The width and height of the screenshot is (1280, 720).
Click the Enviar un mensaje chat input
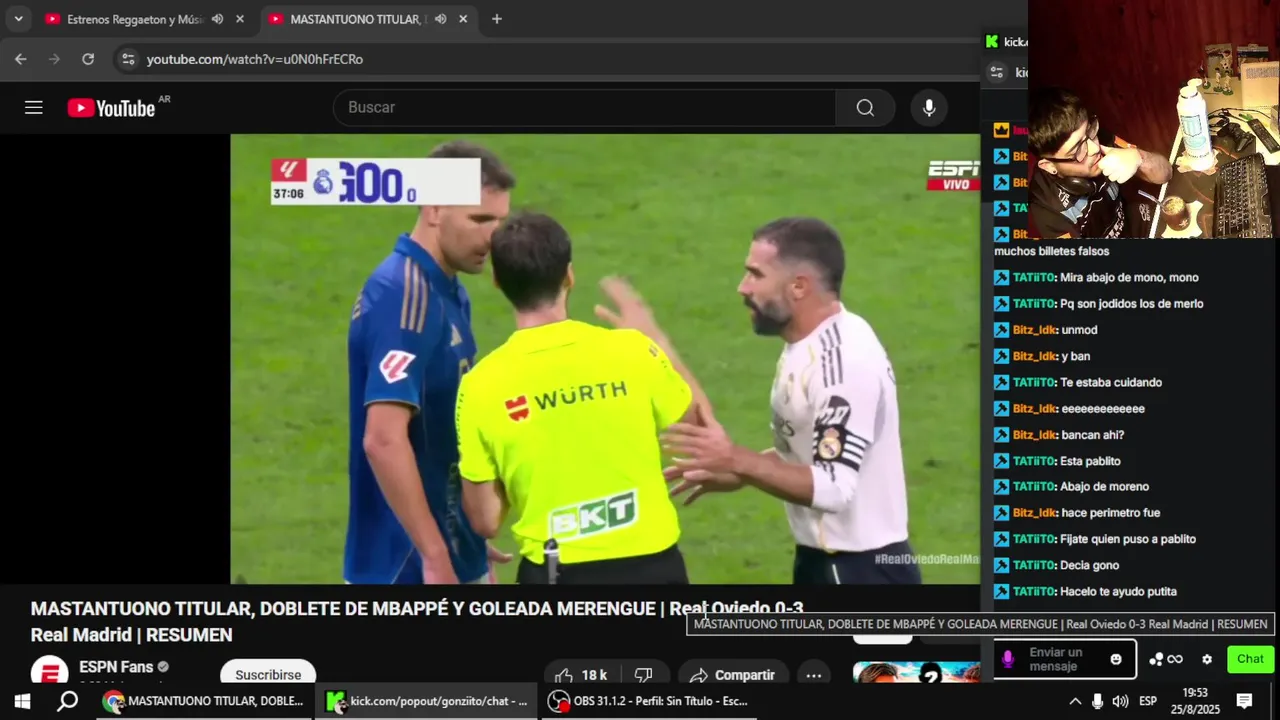point(1064,659)
